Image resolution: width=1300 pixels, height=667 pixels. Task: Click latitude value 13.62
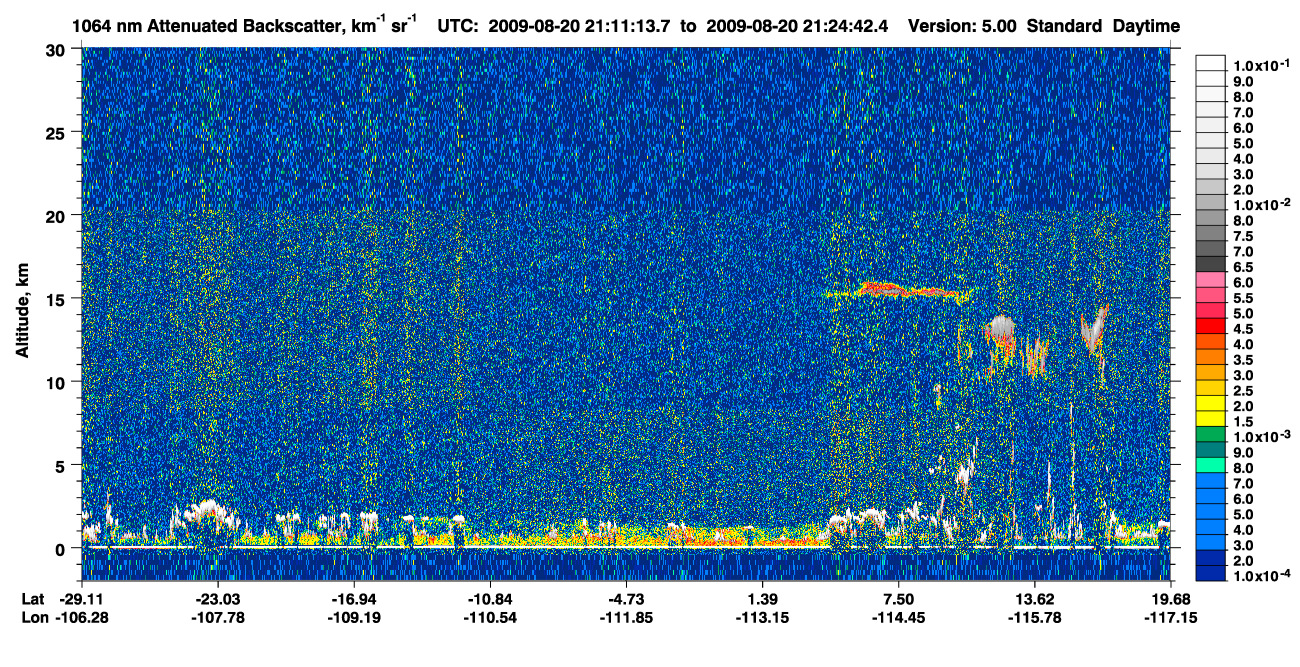tap(1034, 598)
